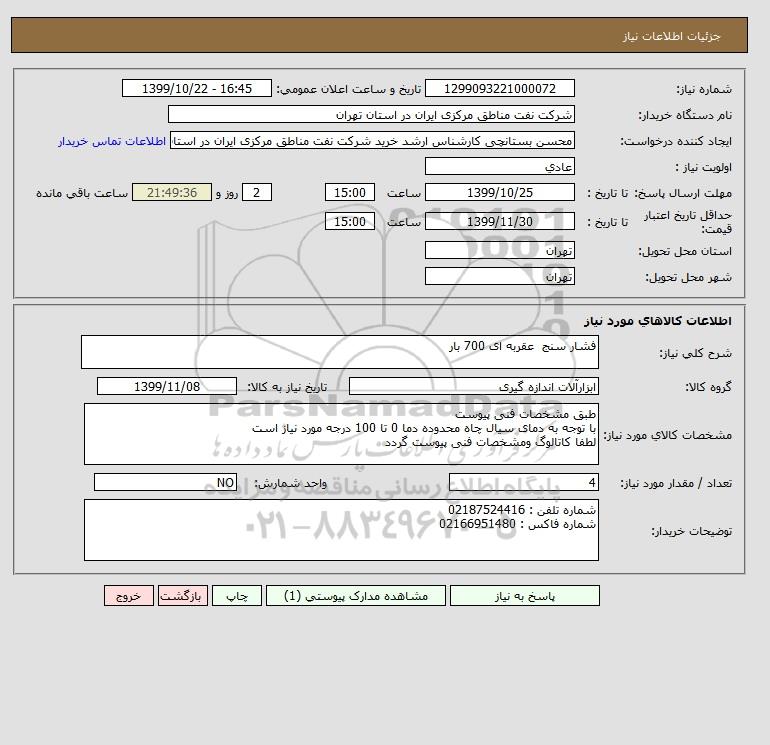
Task: Click the response deadline time 15:00 field
Action: pyautogui.click(x=350, y=193)
